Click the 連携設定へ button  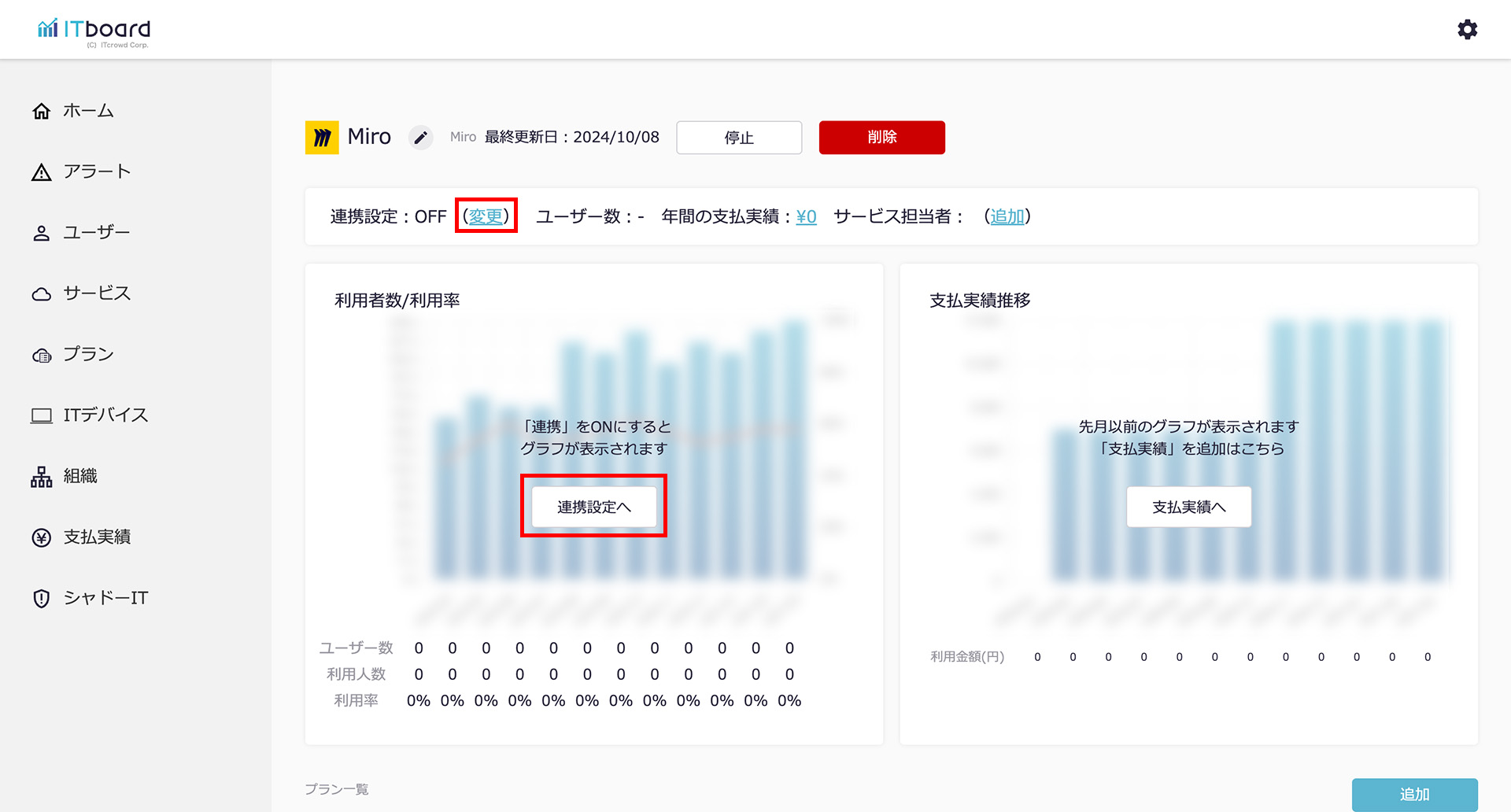[593, 507]
